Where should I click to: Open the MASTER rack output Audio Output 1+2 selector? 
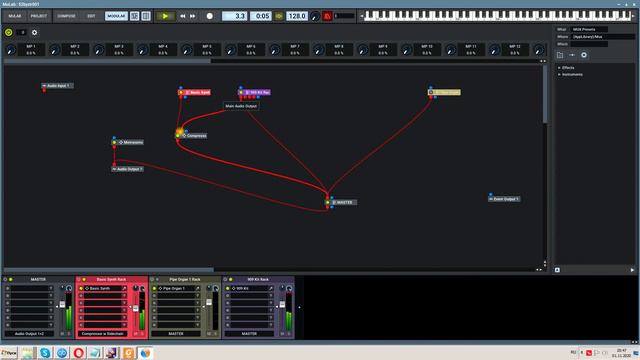click(29, 334)
